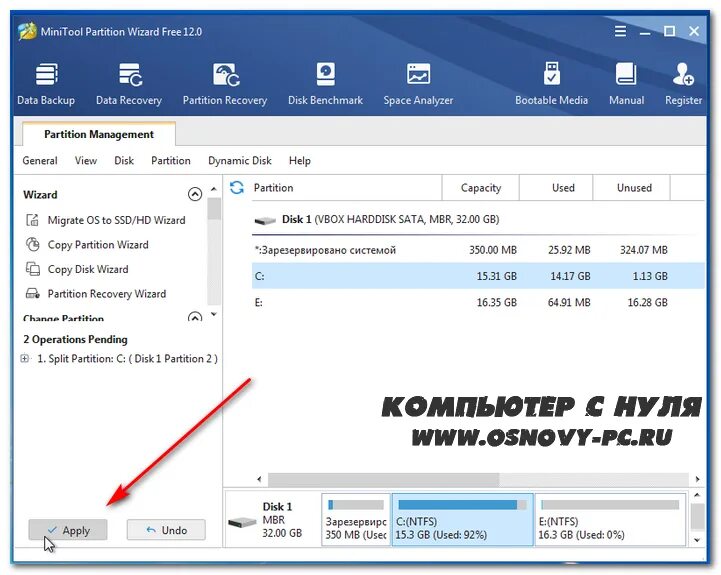Click the sidebar vertical scrollbar thumb
Viewport: 721px width, 575px height.
pos(214,208)
